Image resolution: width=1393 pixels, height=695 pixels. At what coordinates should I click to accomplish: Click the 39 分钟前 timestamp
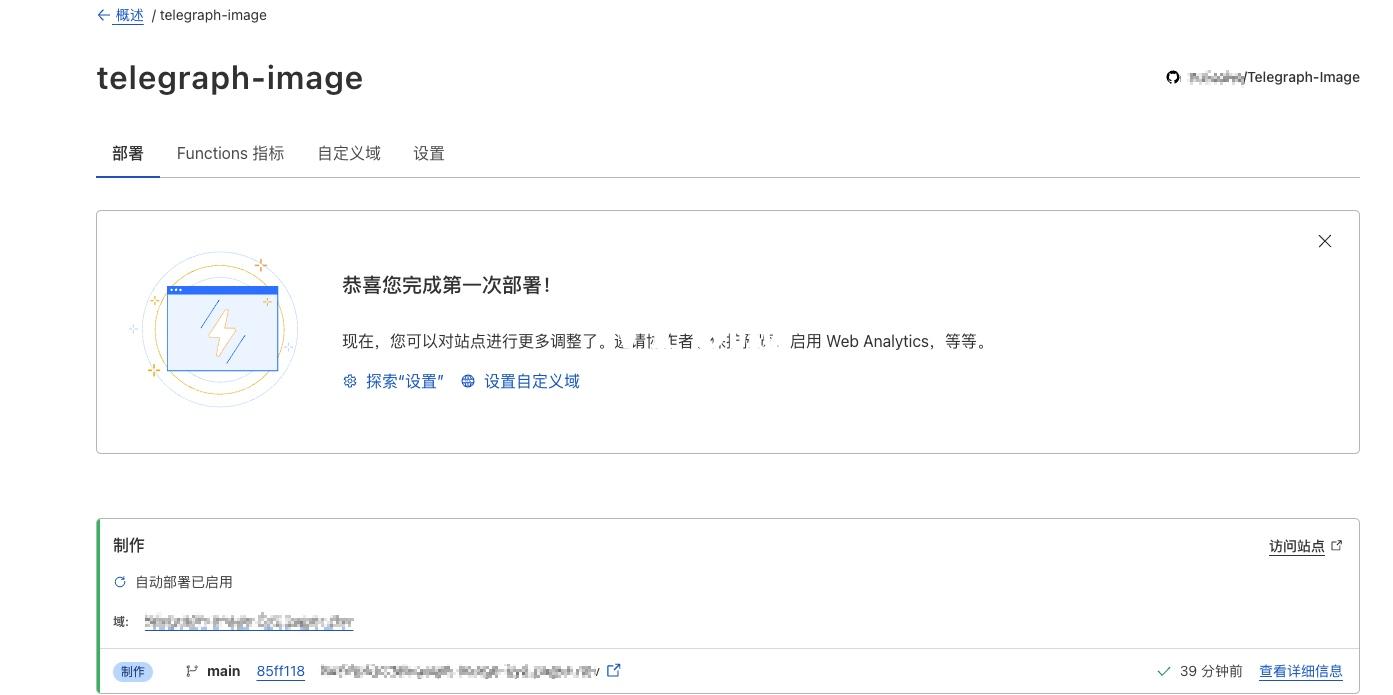point(1211,671)
